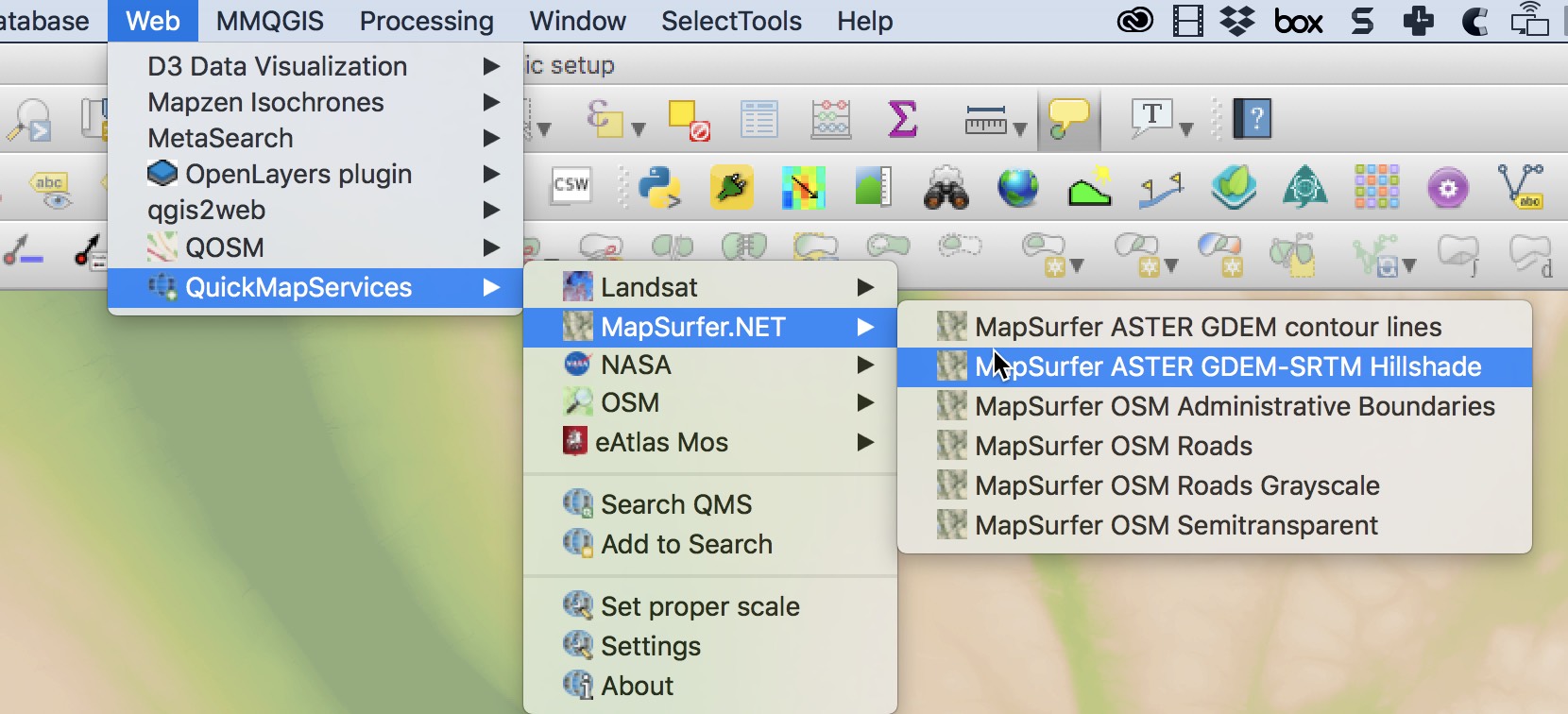Viewport: 1568px width, 714px height.
Task: Select MapSurfer OSM Semitransparent
Action: pyautogui.click(x=1215, y=525)
